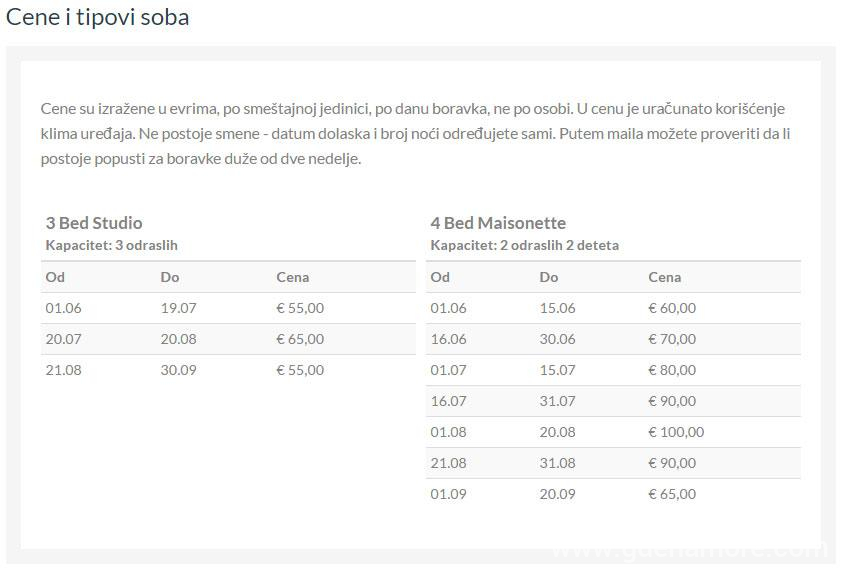The image size is (842, 571).
Task: Click the € 100,00 price cell
Action: [x=676, y=432]
